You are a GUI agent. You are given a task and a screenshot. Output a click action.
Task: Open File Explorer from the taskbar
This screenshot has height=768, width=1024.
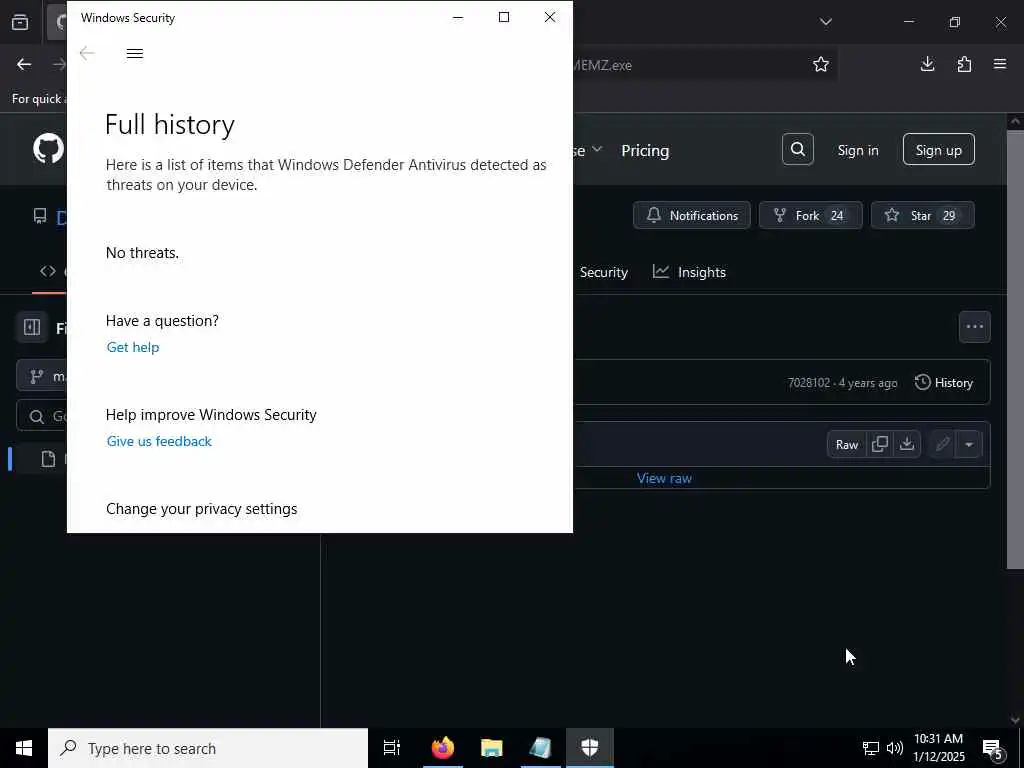[x=491, y=748]
